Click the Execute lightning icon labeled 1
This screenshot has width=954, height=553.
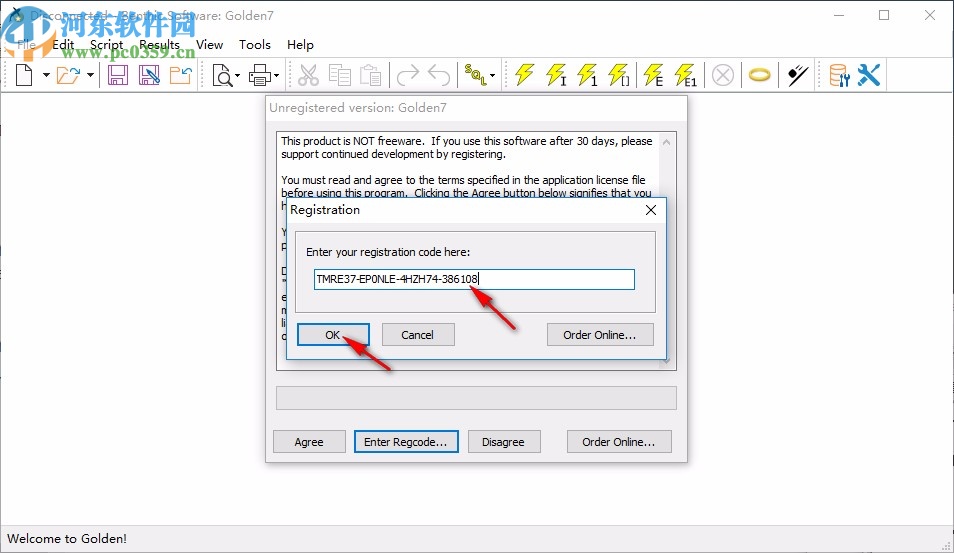click(x=587, y=75)
